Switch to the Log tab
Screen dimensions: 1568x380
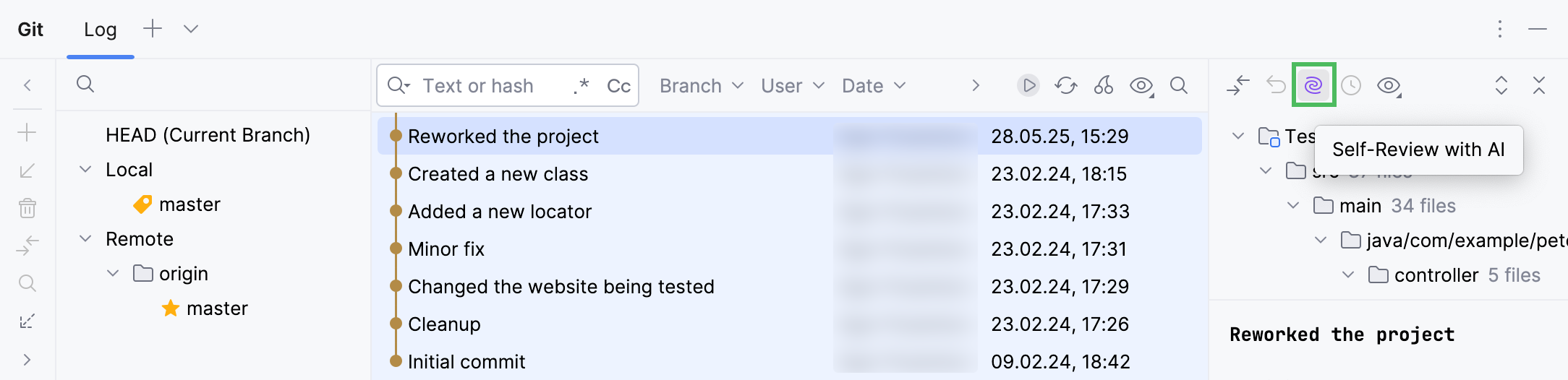click(100, 30)
